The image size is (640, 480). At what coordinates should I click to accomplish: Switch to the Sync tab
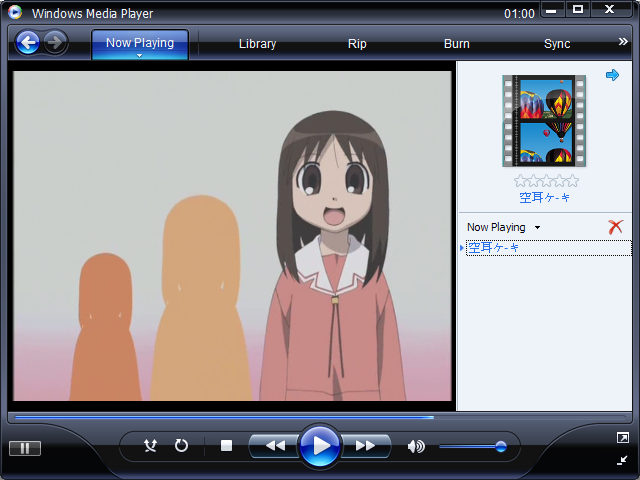point(557,44)
